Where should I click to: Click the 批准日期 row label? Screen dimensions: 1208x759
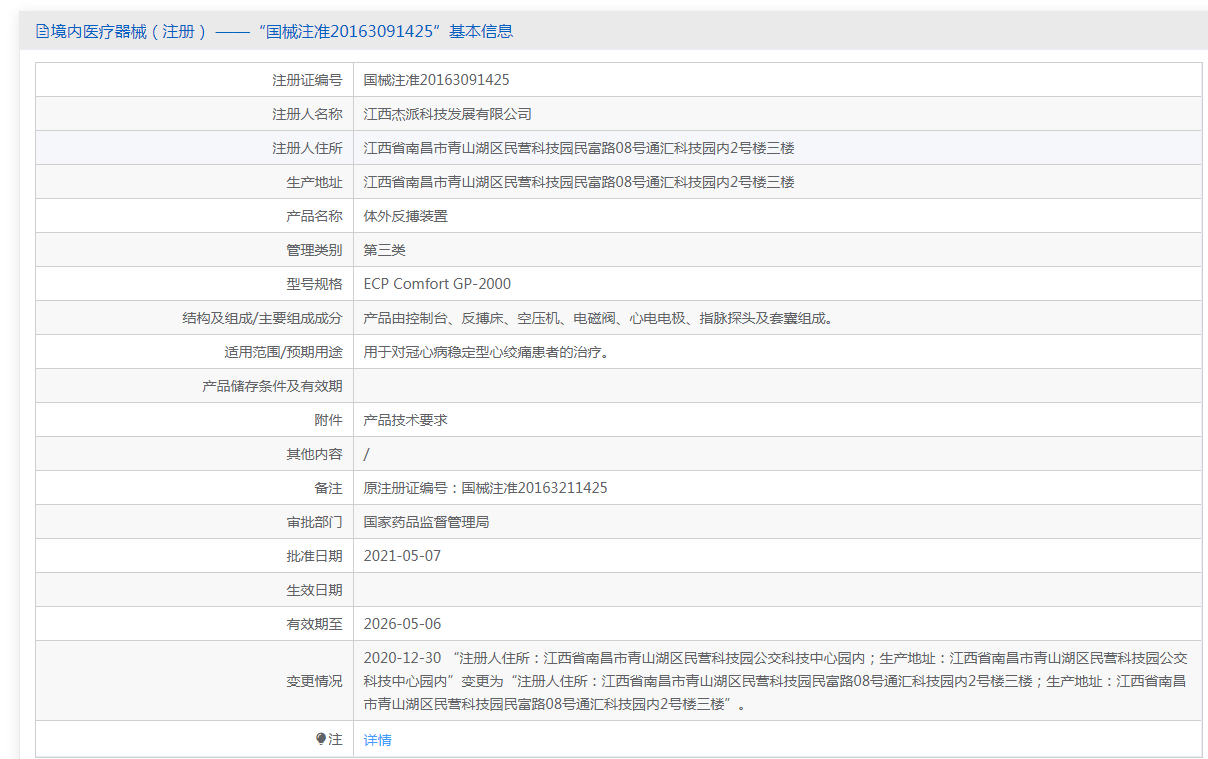click(x=314, y=556)
